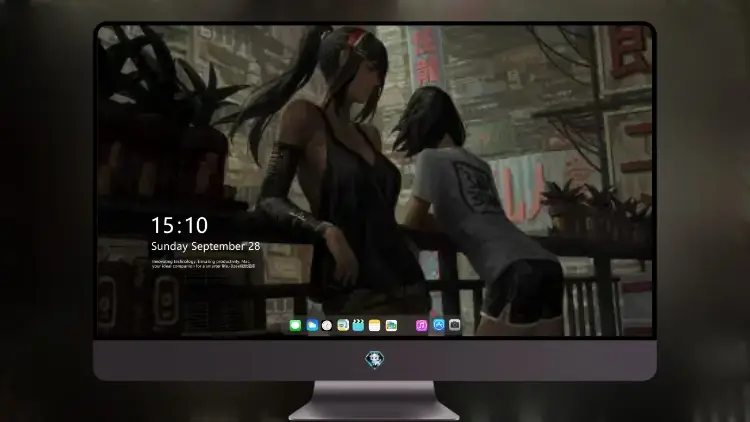The height and width of the screenshot is (422, 750).
Task: Open the green Messages dock icon
Action: point(295,325)
